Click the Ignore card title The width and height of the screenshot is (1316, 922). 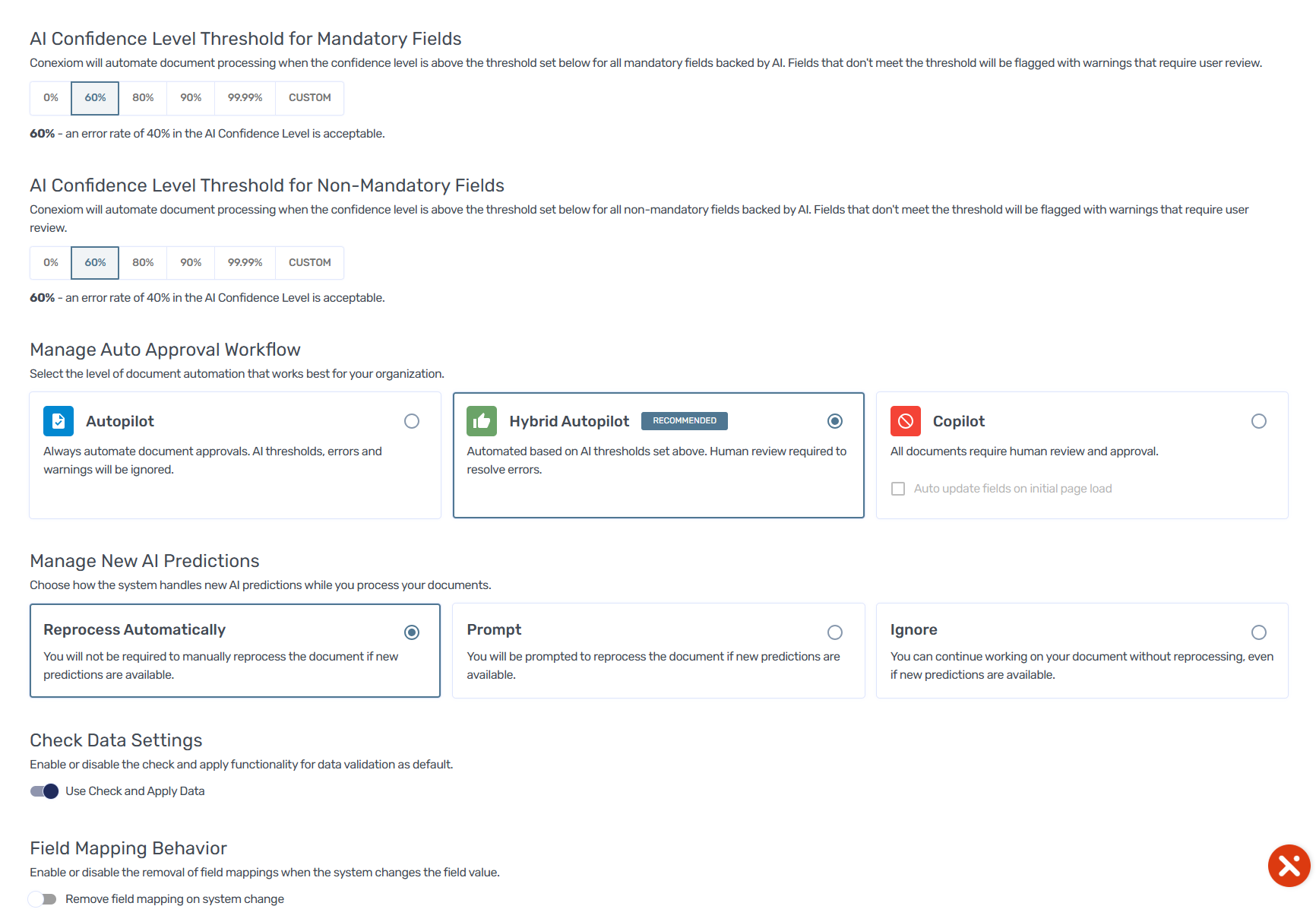coord(914,630)
